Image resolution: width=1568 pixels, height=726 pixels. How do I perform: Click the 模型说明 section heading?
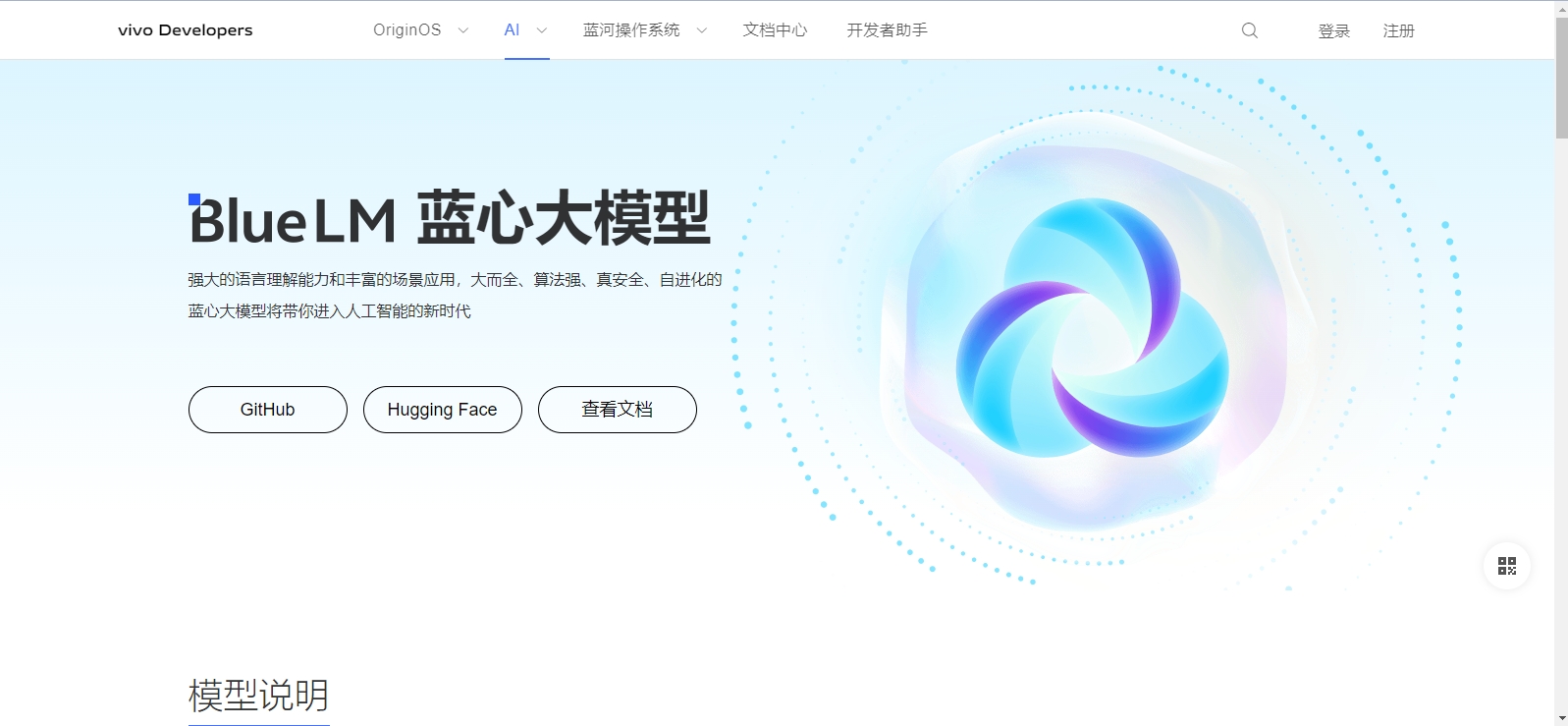click(x=258, y=696)
